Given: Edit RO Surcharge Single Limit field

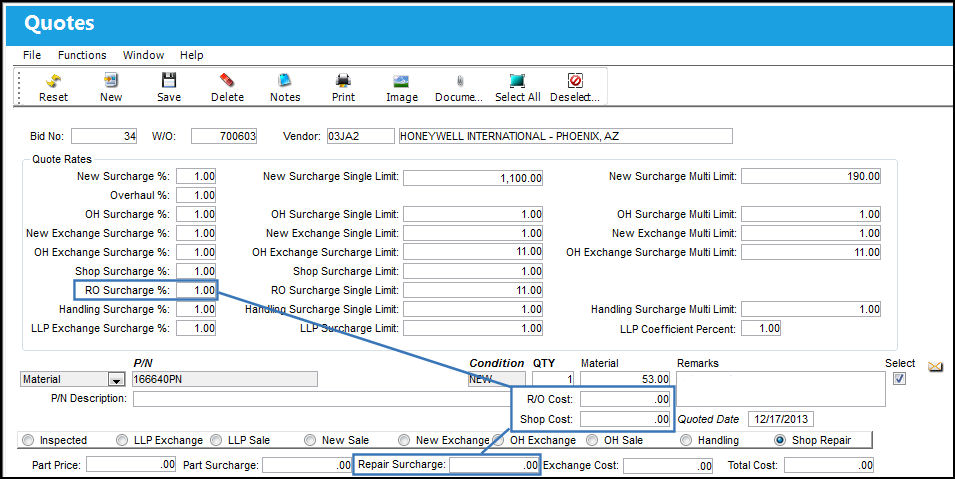Looking at the screenshot, I should coord(473,290).
